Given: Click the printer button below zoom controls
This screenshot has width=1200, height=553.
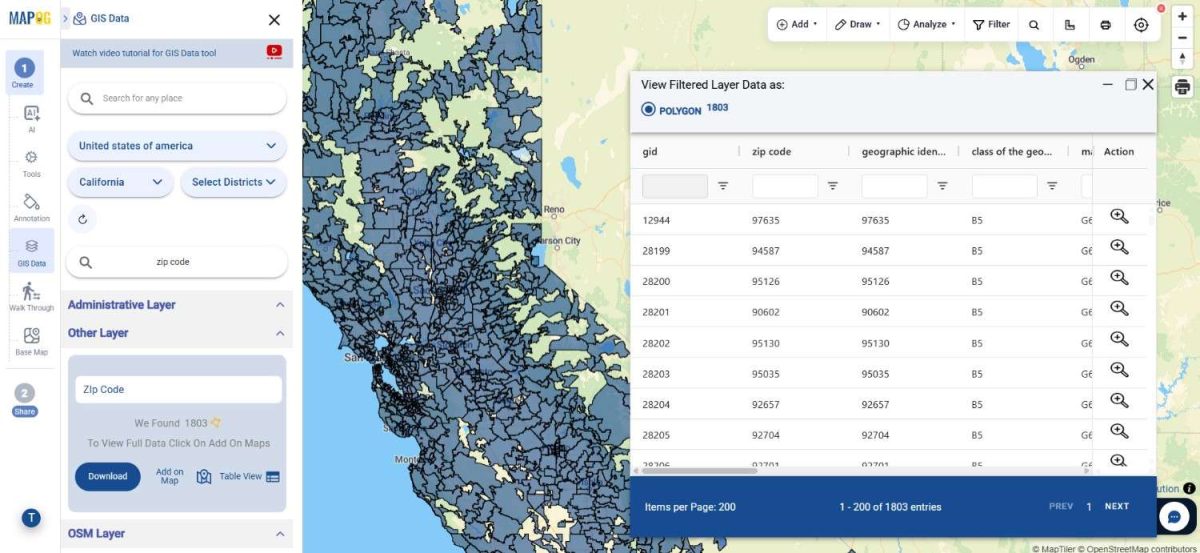Looking at the screenshot, I should click(1183, 87).
